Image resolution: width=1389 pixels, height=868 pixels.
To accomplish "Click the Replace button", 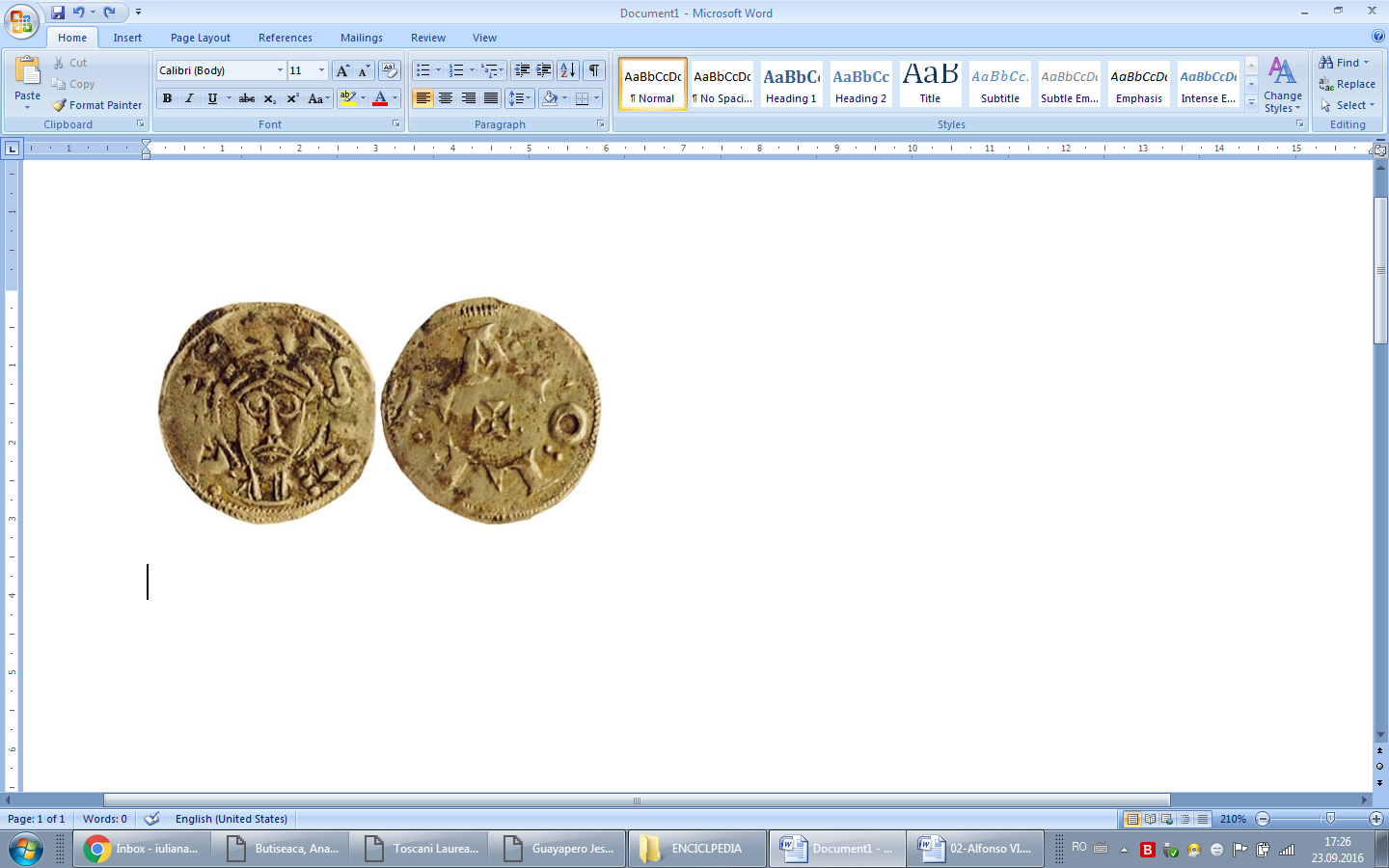I will tap(1348, 84).
